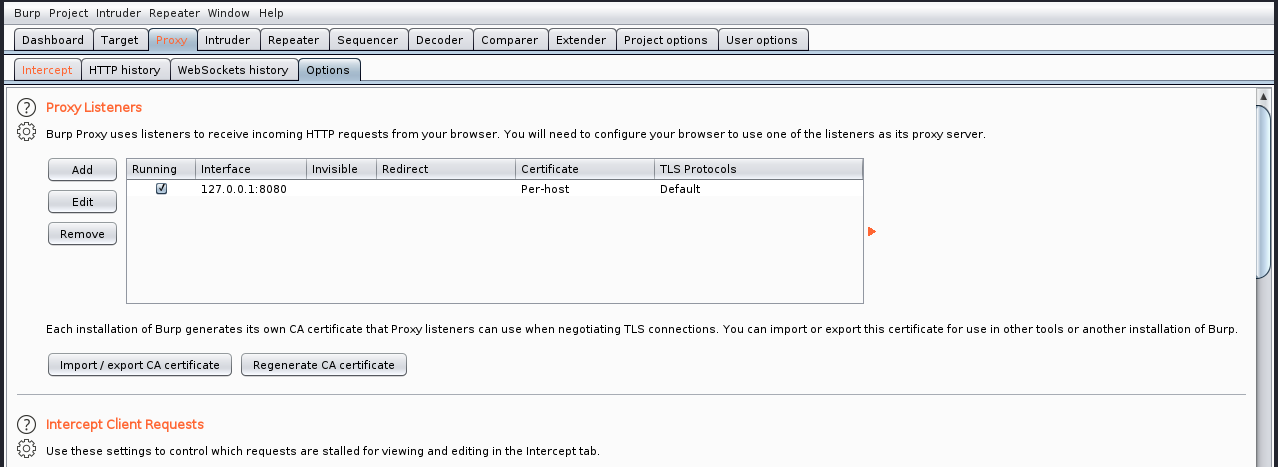
Task: Click Add to create proxy listener
Action: tap(82, 170)
